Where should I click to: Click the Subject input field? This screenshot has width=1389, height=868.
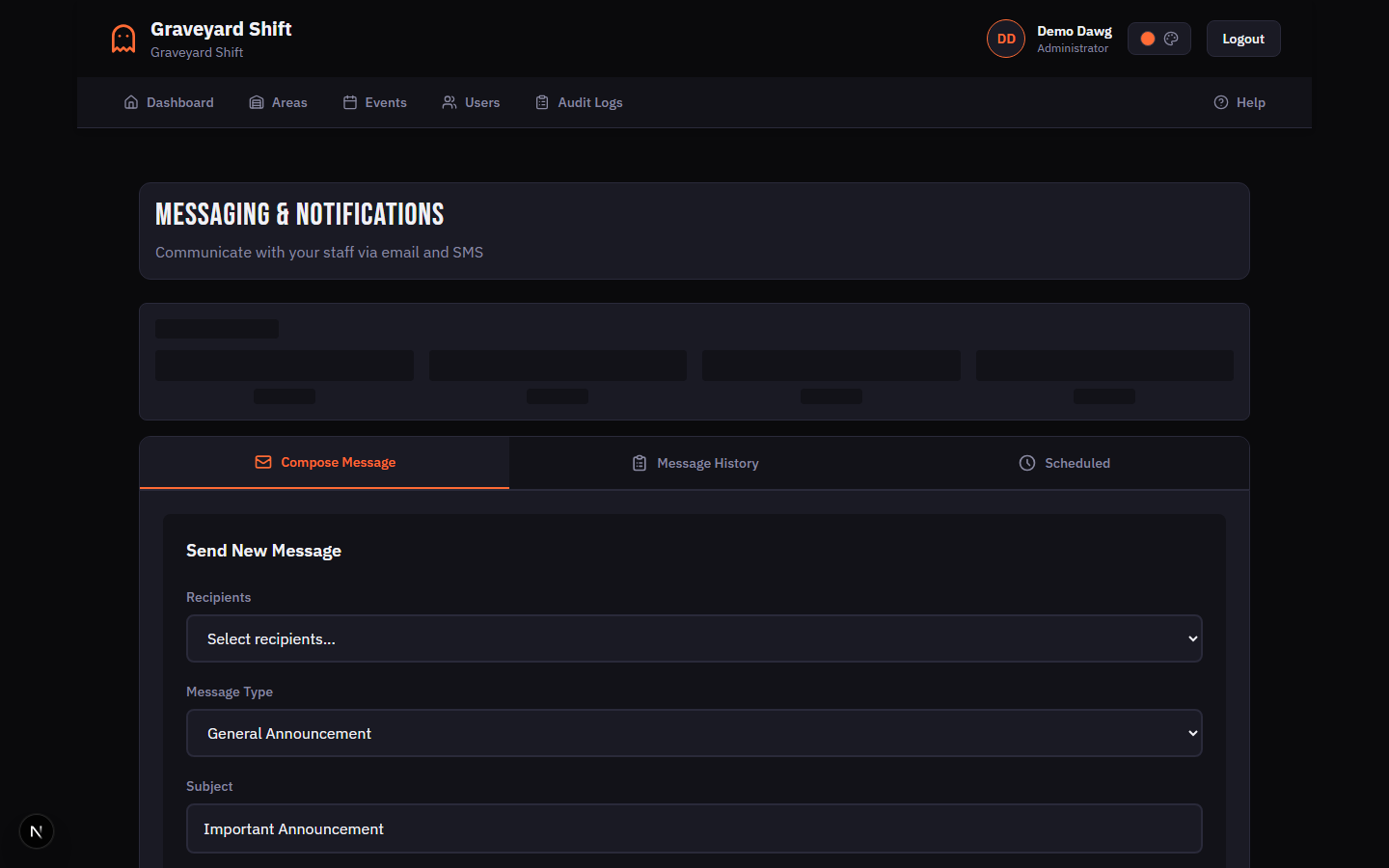(694, 828)
